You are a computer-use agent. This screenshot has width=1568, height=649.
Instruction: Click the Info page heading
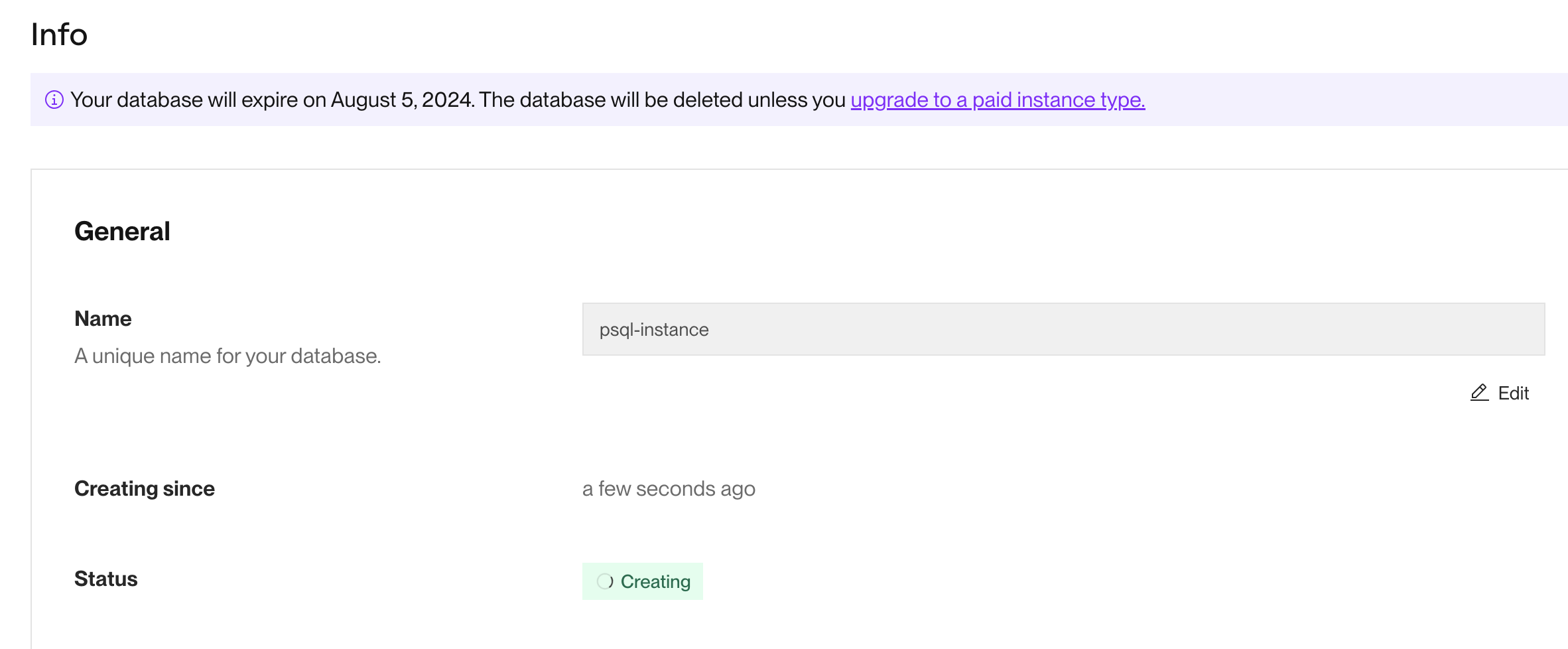(59, 35)
